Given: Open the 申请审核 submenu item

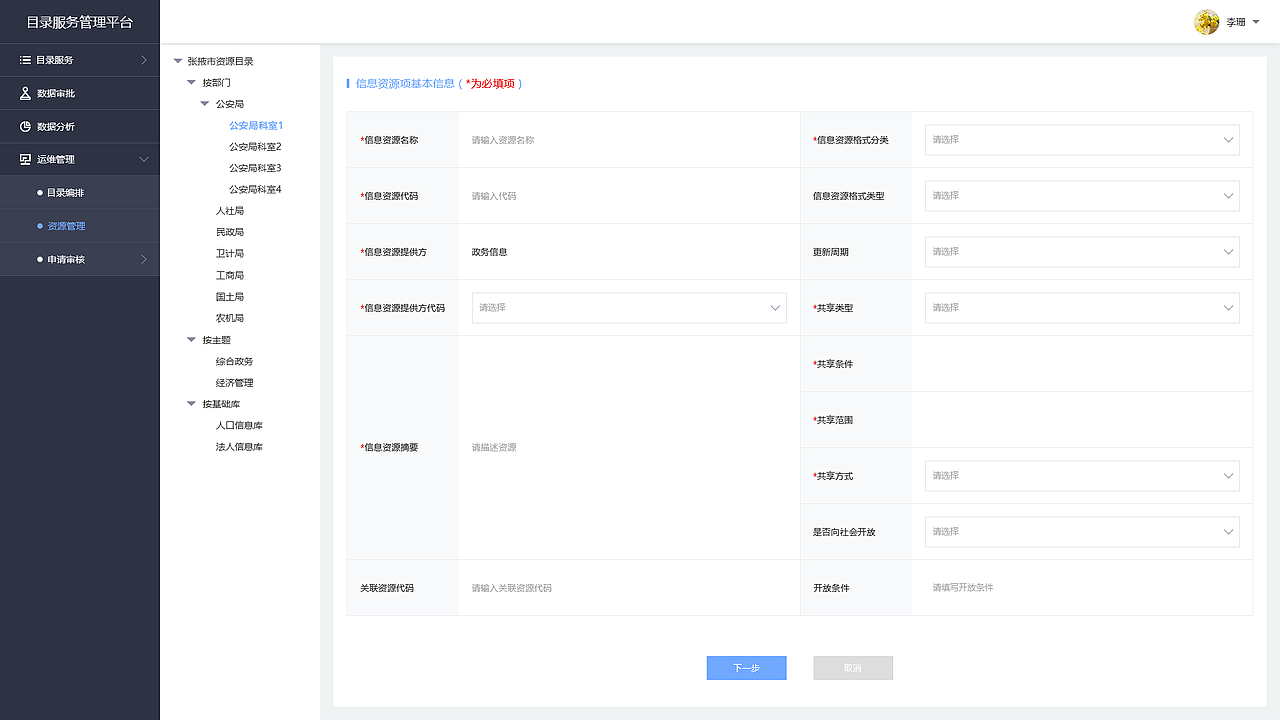Looking at the screenshot, I should pyautogui.click(x=80, y=259).
